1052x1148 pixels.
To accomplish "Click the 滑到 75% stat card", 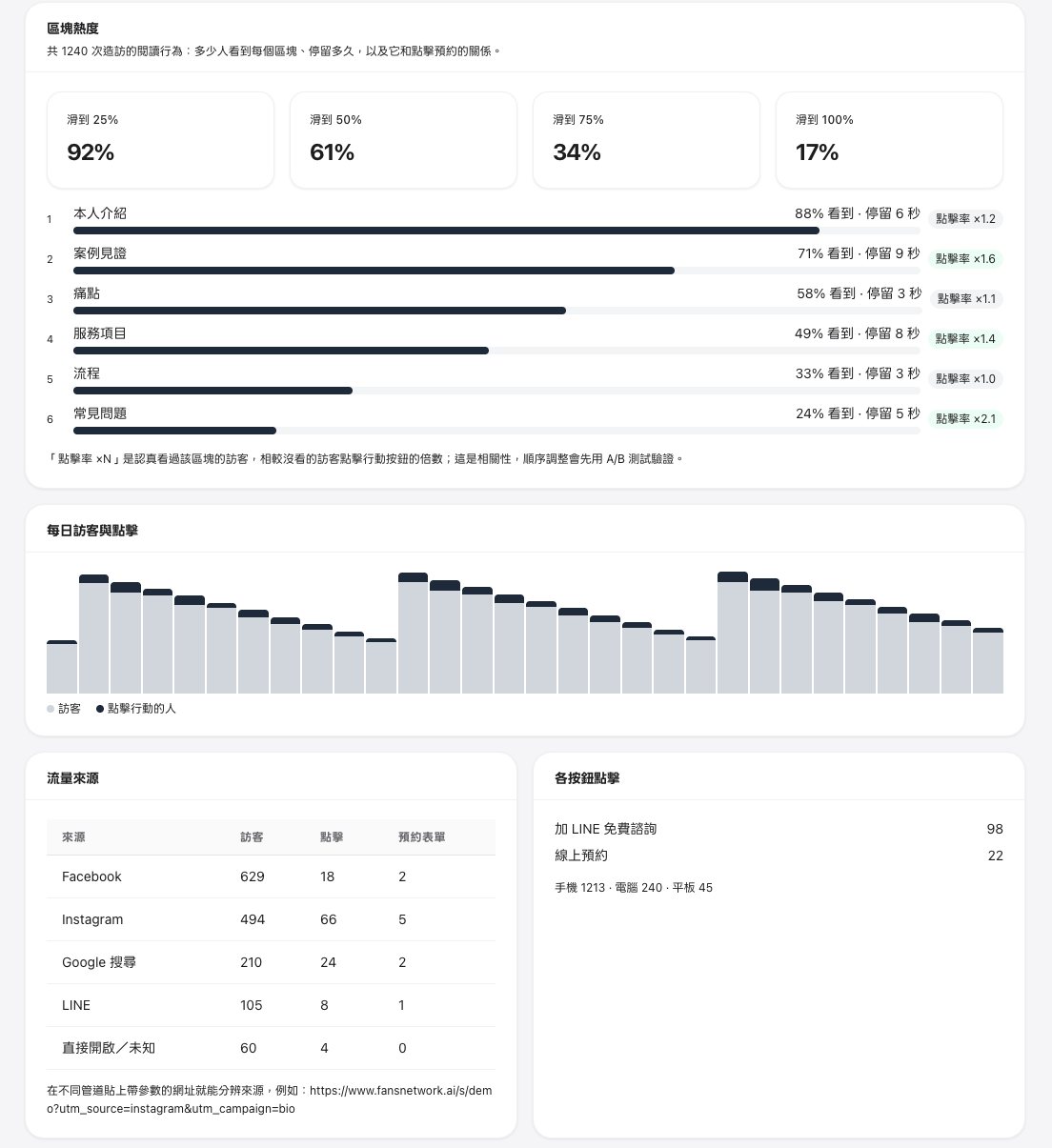I will (x=646, y=140).
